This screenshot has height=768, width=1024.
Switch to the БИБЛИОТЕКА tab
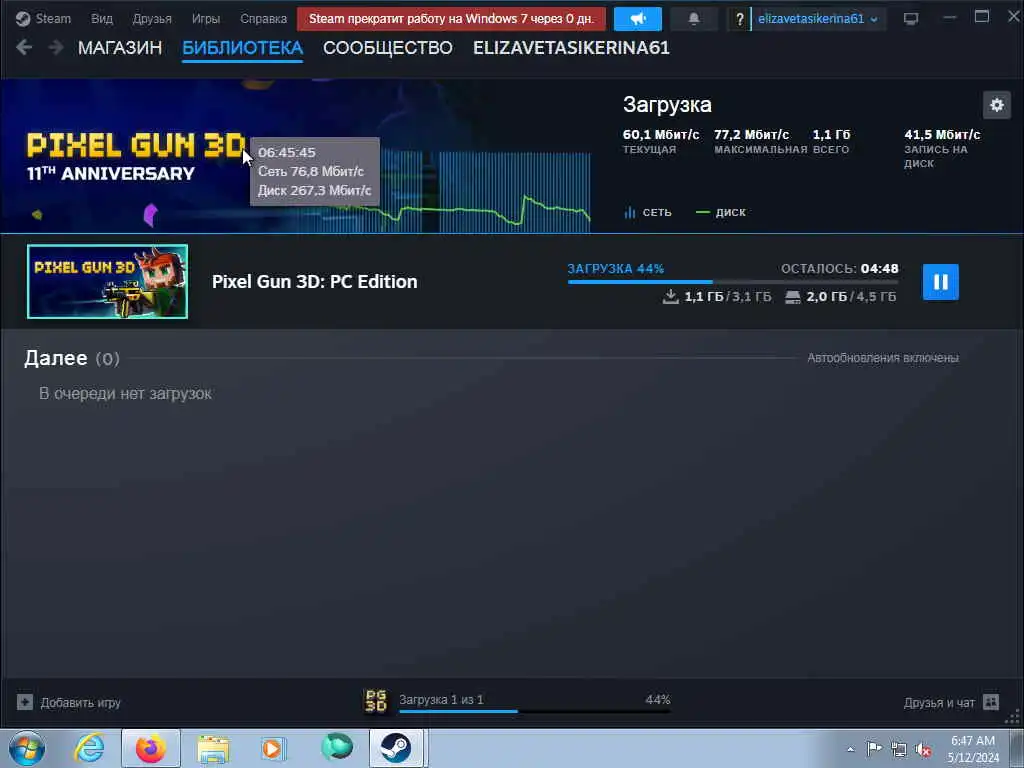242,48
